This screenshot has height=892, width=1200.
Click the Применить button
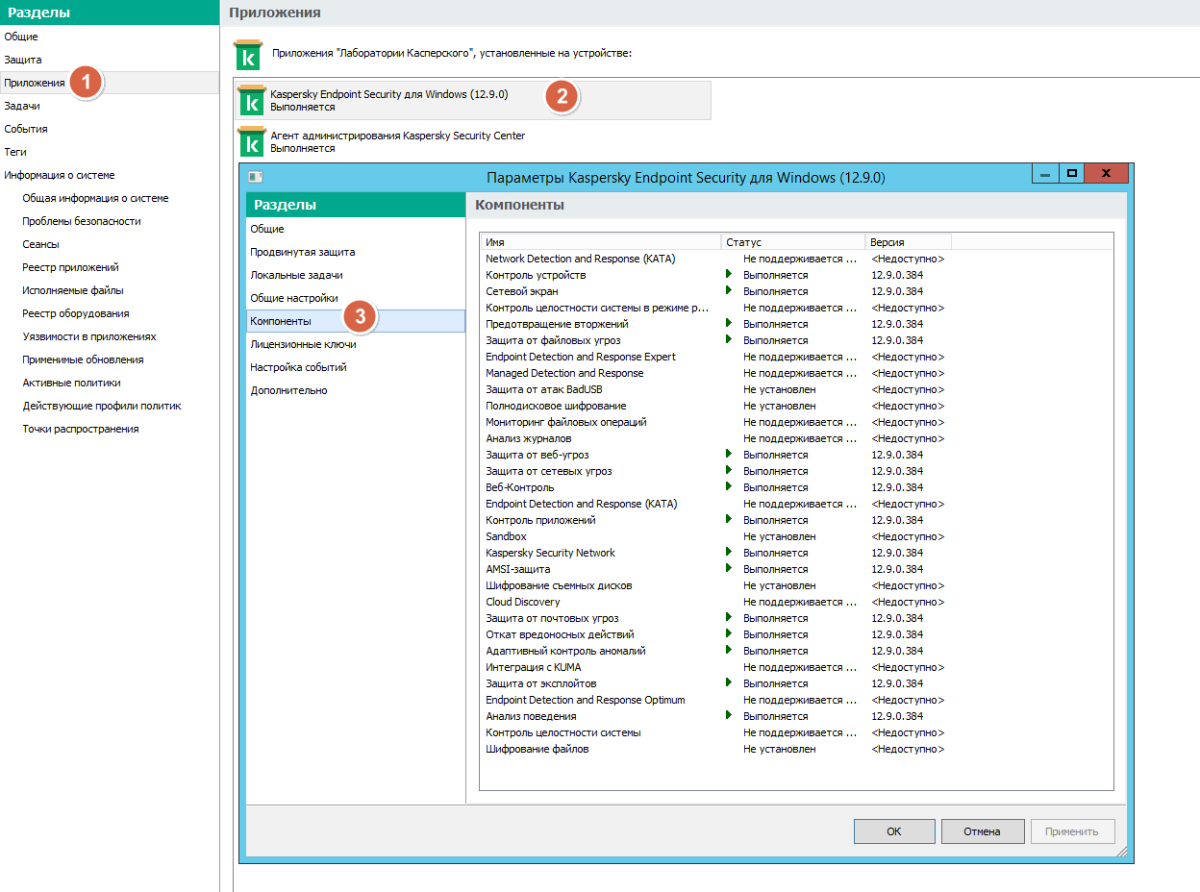(1072, 831)
